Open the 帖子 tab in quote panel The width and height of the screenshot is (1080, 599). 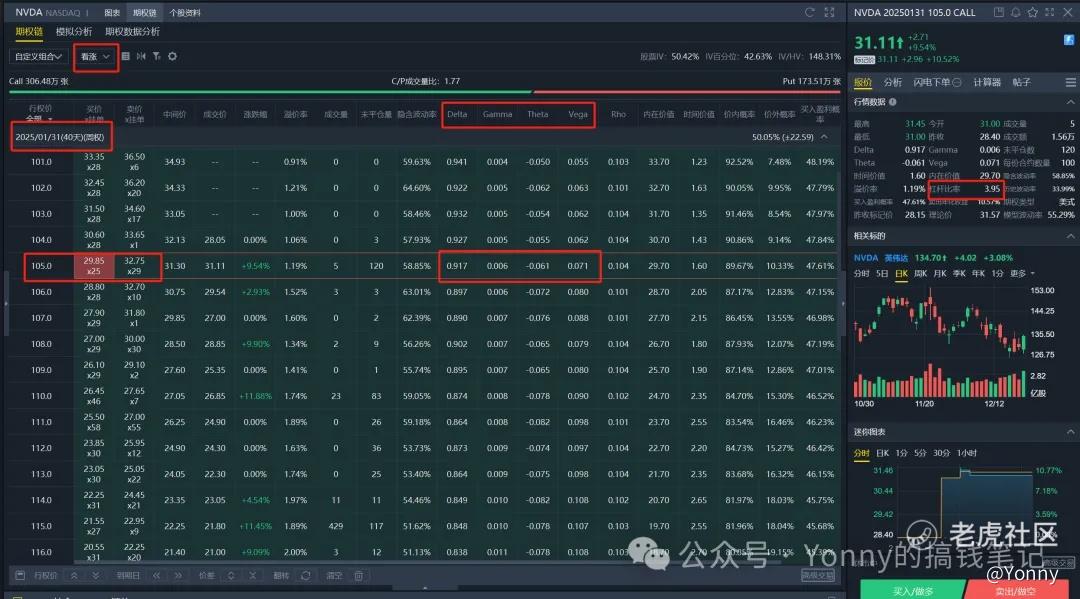(x=1021, y=83)
